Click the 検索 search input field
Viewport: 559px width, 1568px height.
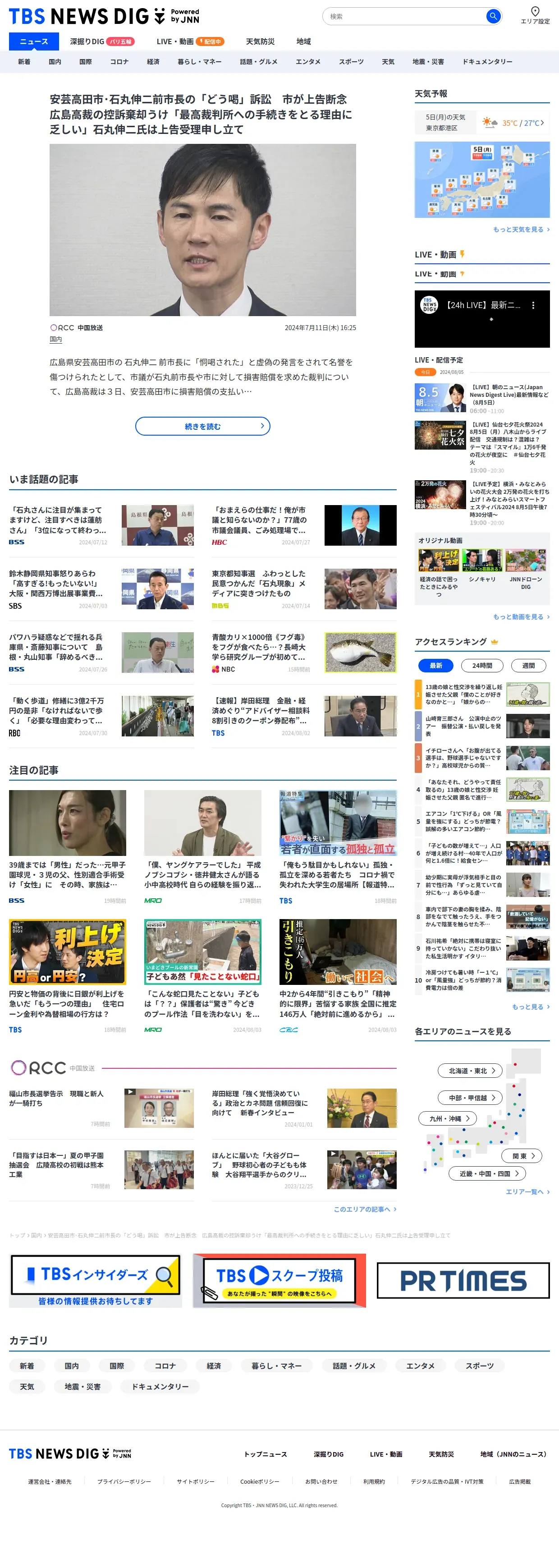point(404,16)
